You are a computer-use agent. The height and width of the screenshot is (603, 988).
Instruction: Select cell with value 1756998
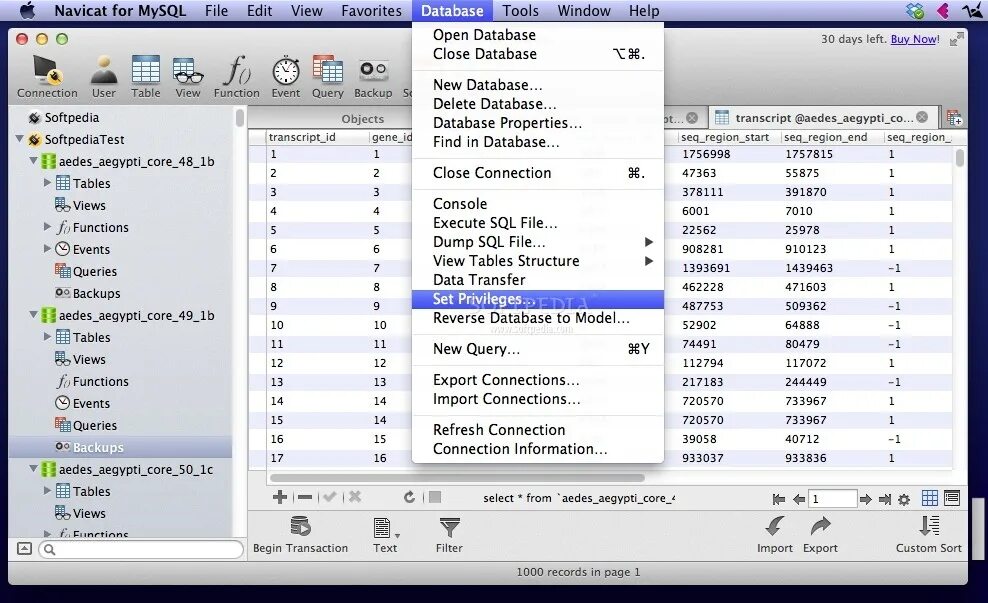click(706, 154)
